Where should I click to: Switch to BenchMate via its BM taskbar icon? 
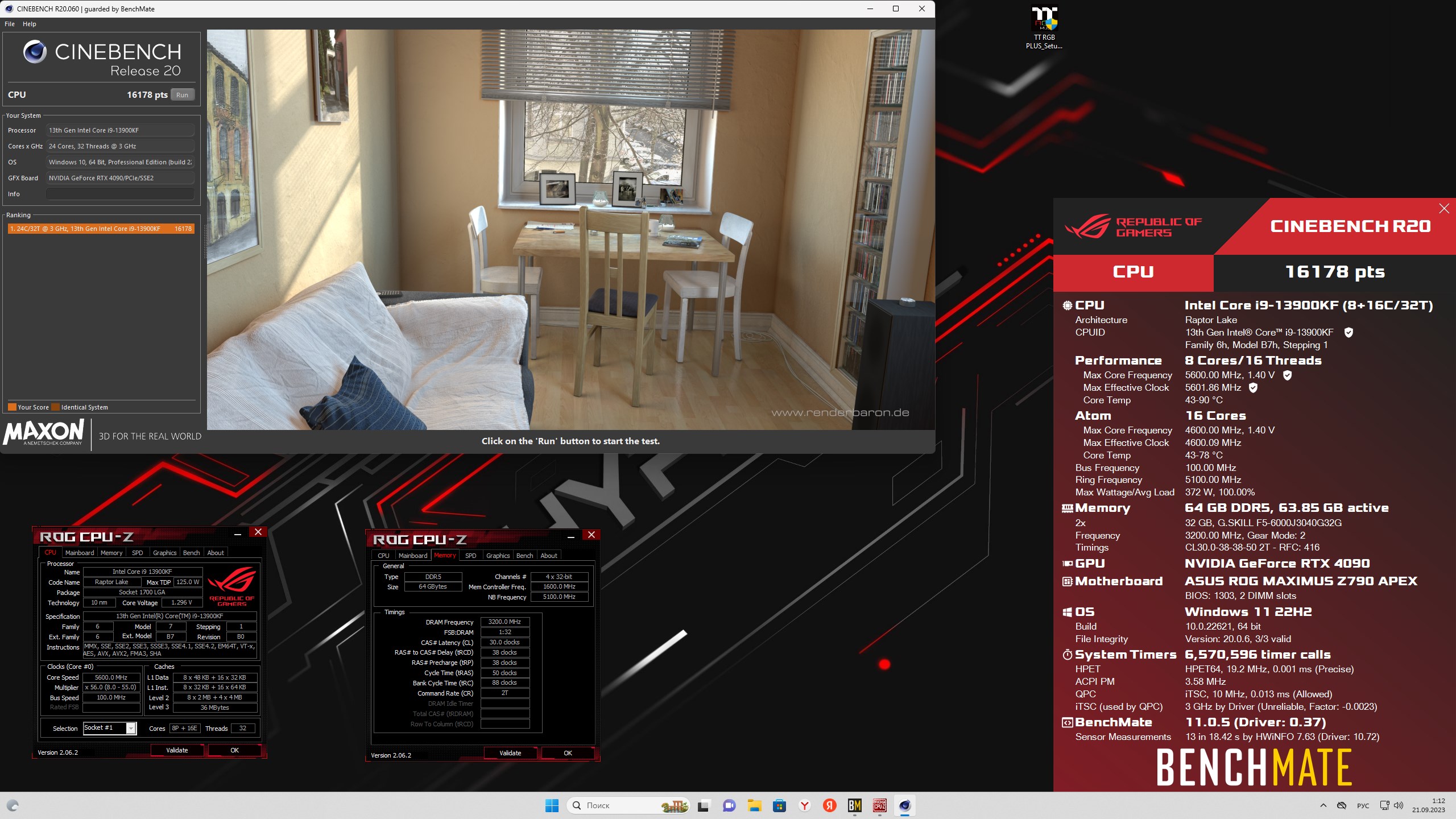click(855, 805)
